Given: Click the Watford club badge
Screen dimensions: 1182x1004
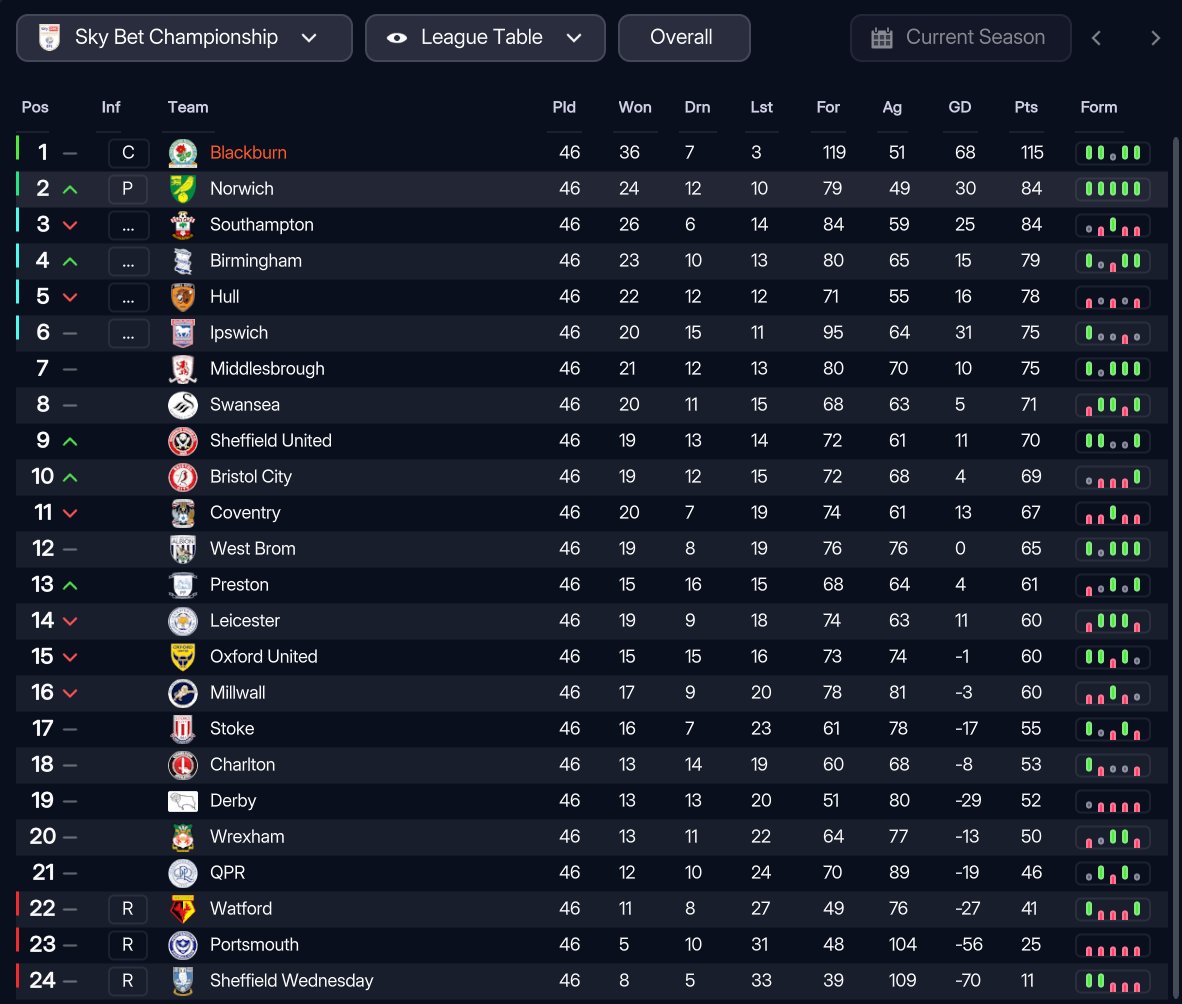Looking at the screenshot, I should (x=182, y=908).
